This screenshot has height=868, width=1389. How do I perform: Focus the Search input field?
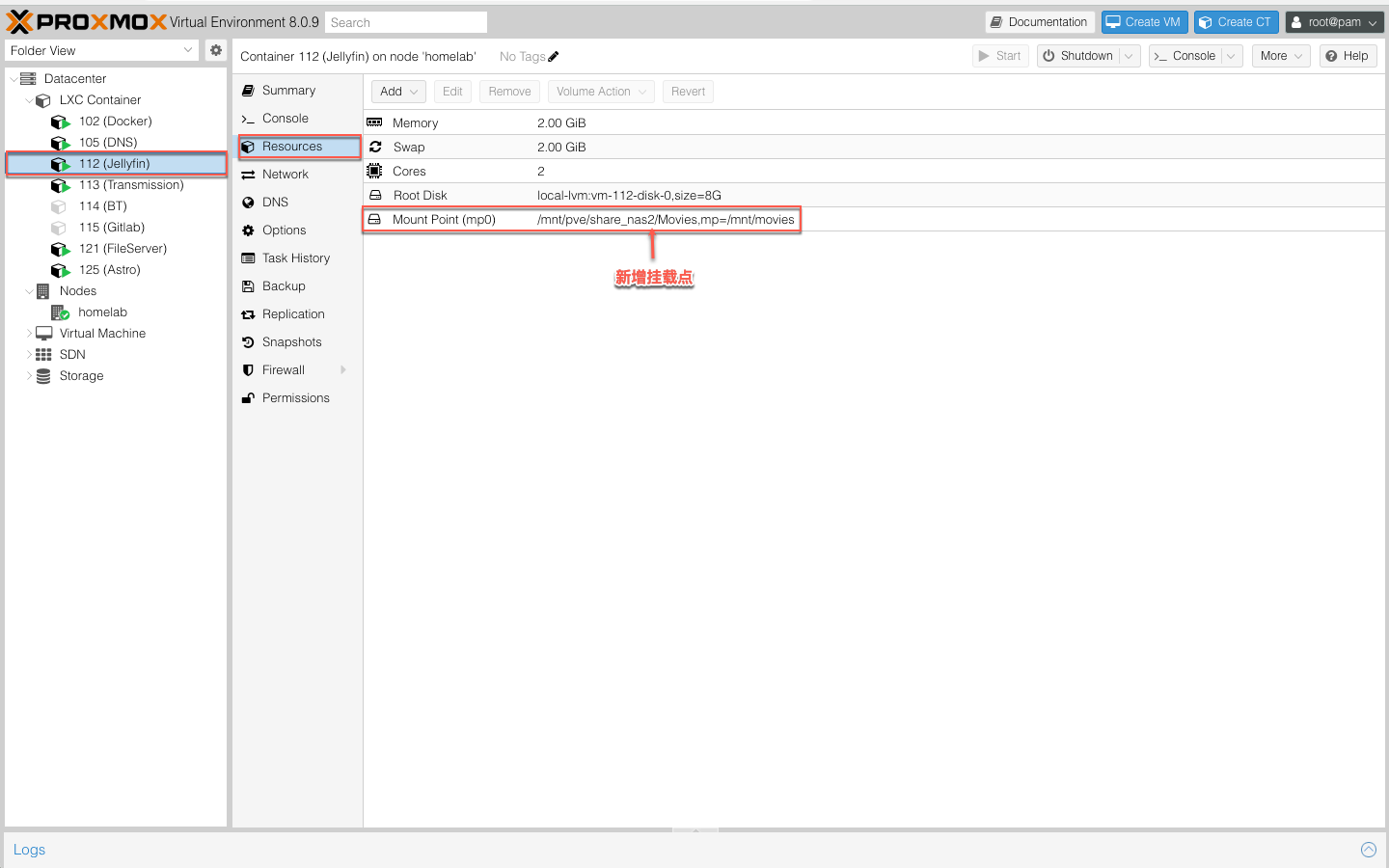click(405, 22)
